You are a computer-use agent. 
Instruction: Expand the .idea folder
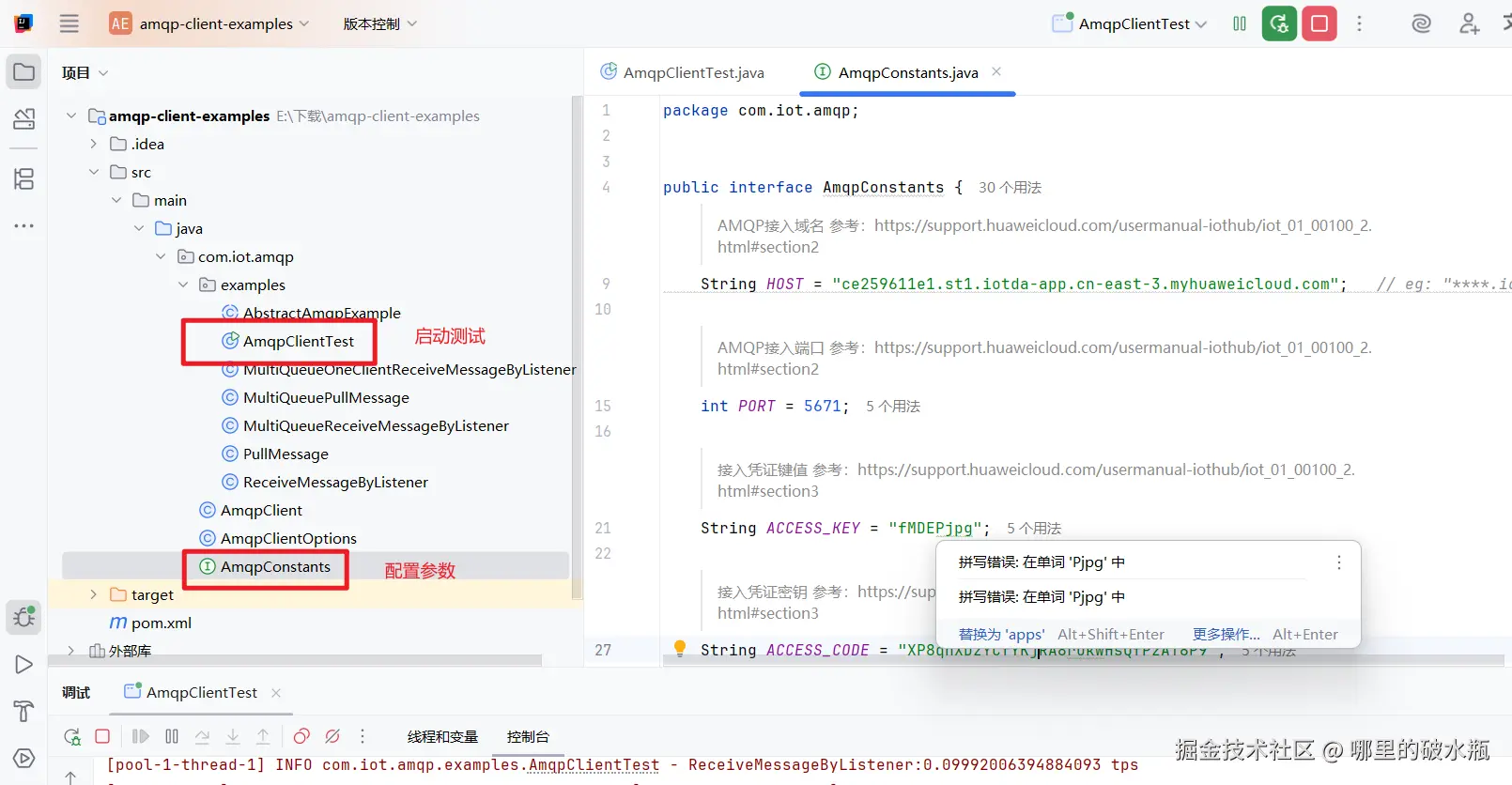tap(94, 144)
